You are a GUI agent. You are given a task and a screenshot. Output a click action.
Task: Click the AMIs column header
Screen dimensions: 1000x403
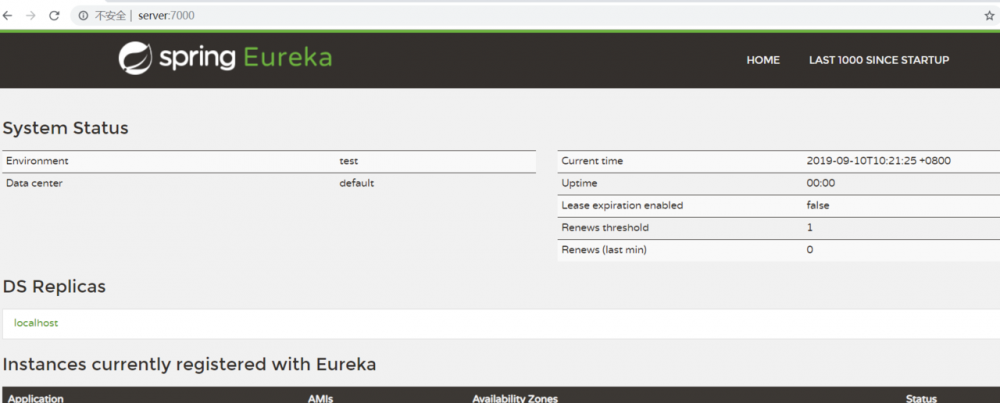click(320, 399)
